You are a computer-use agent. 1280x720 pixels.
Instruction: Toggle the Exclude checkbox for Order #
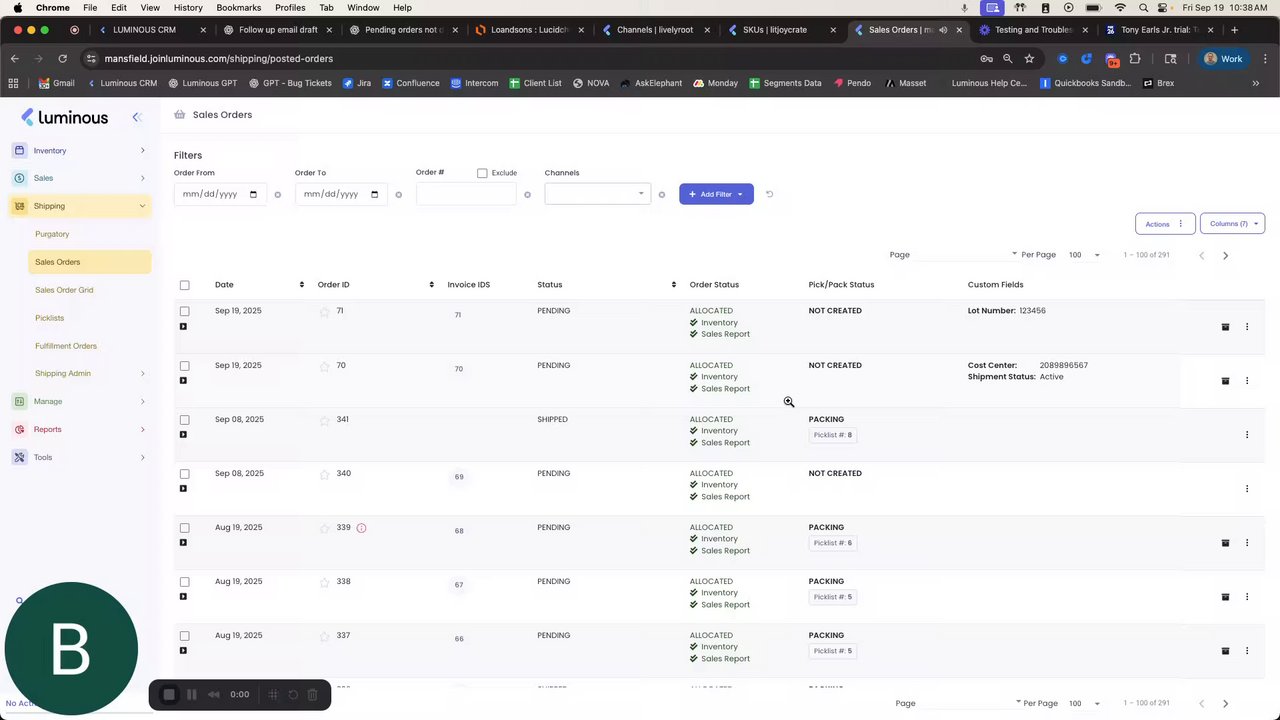[x=482, y=173]
